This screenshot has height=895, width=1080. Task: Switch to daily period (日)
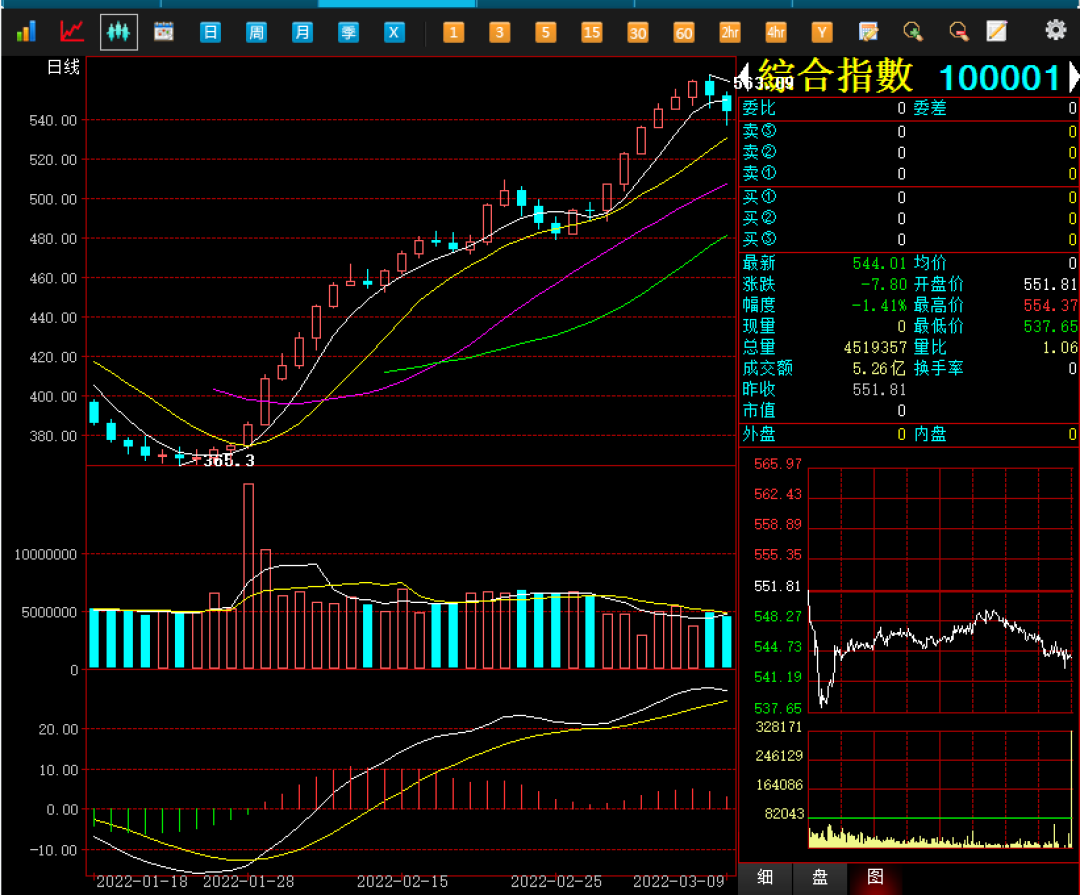coord(210,32)
